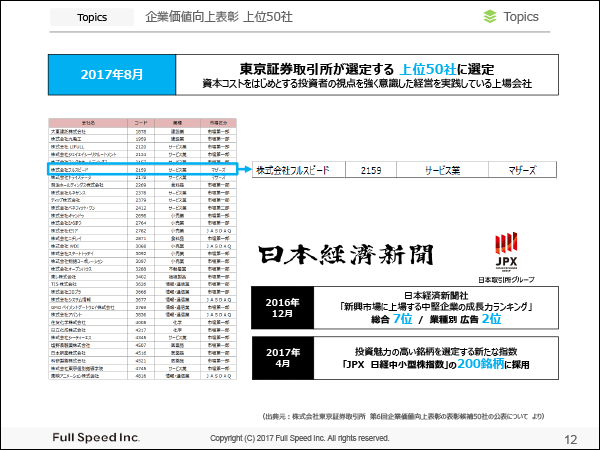This screenshot has height=450, width=600.
Task: Click code 4516 in the table
Action: click(141, 353)
